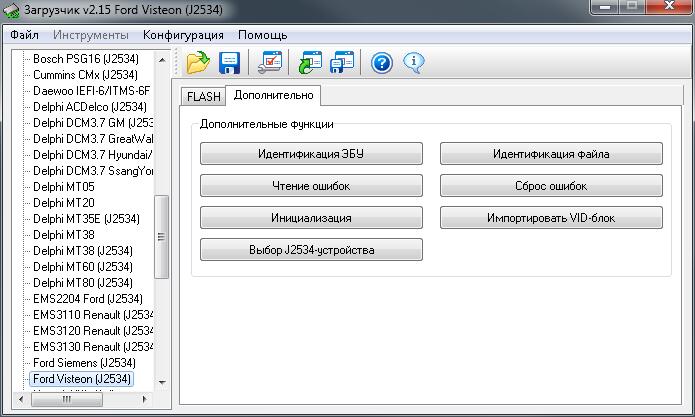
Task: Click the tree horizontal scrollbar thumb
Action: coord(66,399)
